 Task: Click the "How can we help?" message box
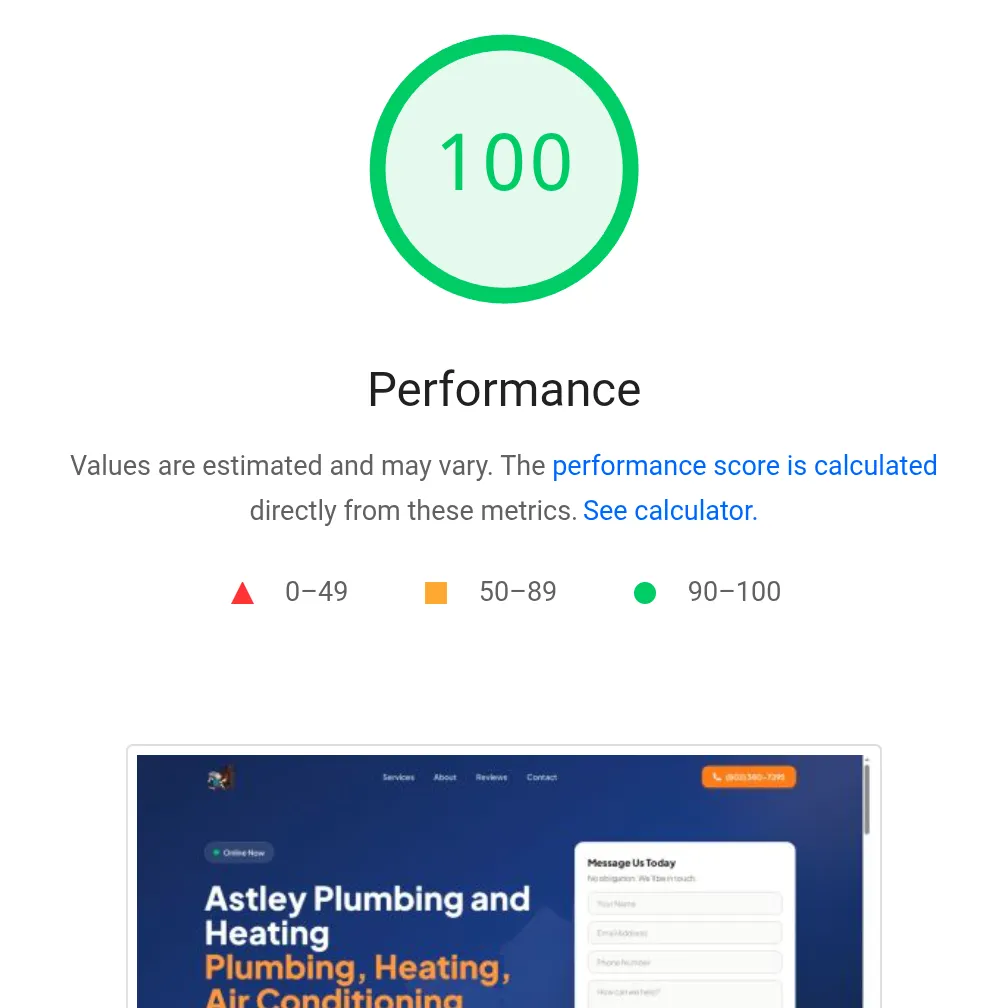point(684,993)
